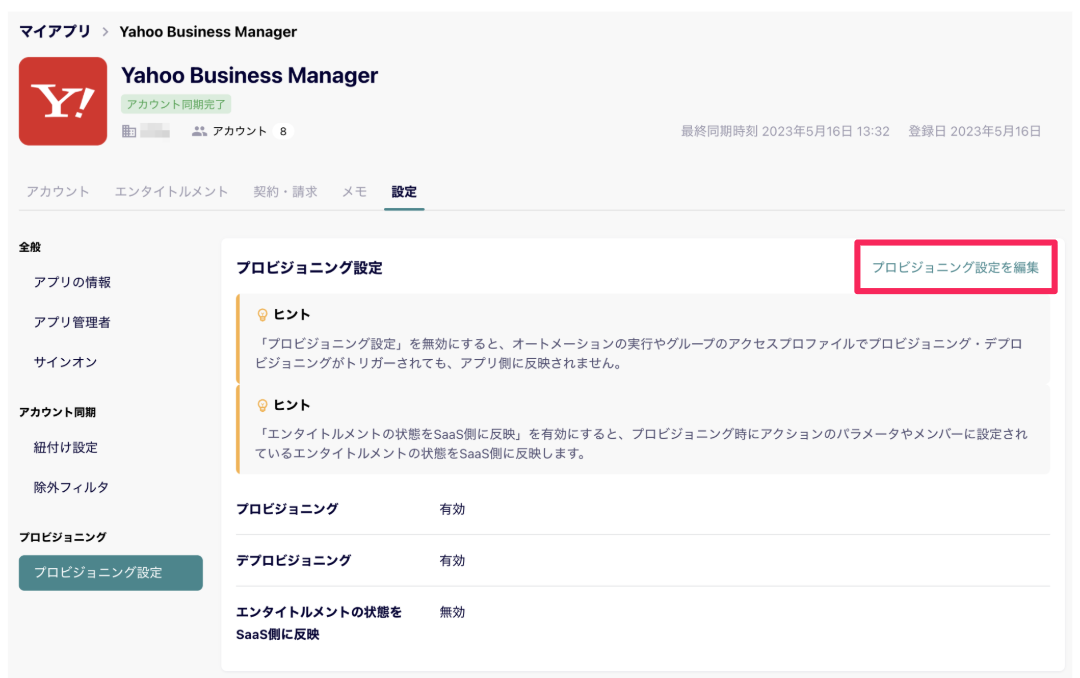
Task: Click the プロビジョニング設定 panel heading
Action: 309,267
